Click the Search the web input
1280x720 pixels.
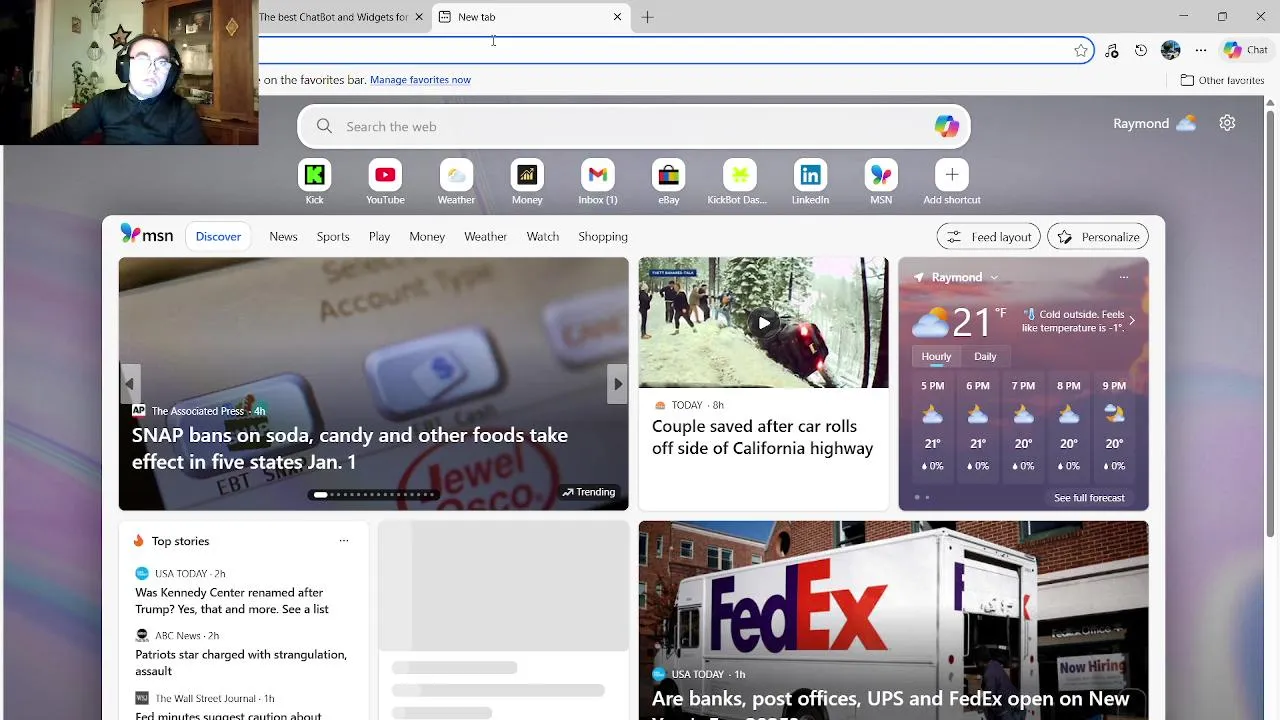(x=633, y=126)
